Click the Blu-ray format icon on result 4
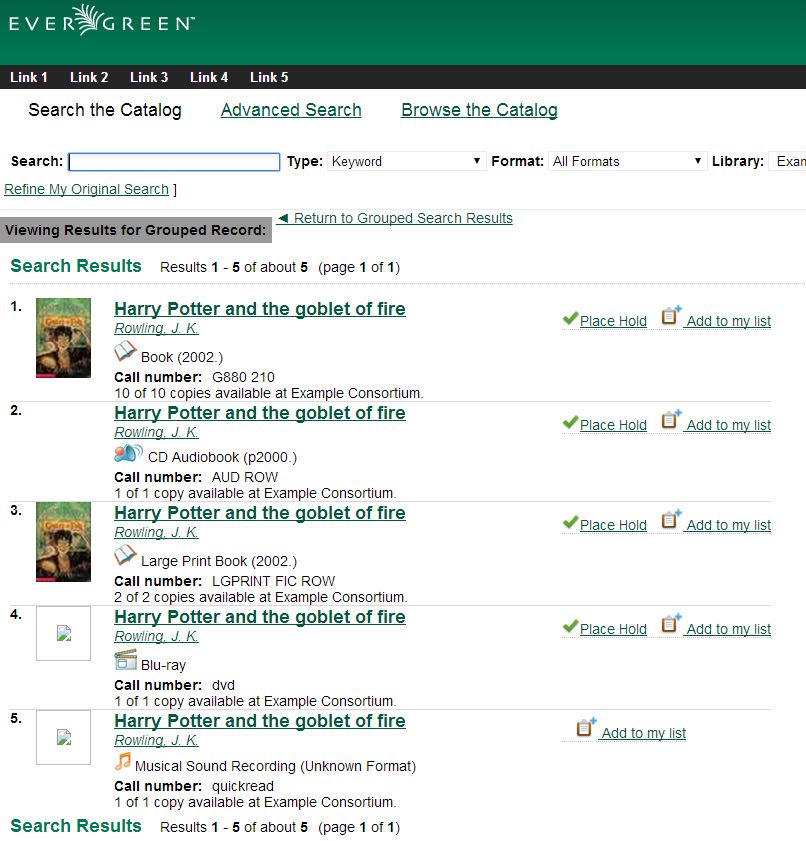 pyautogui.click(x=127, y=660)
